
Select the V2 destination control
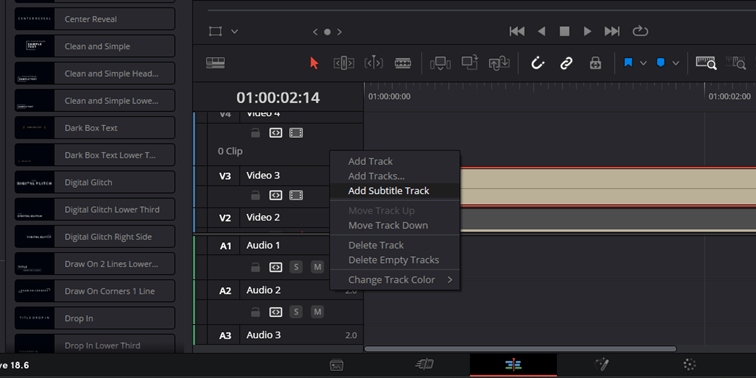tap(225, 218)
